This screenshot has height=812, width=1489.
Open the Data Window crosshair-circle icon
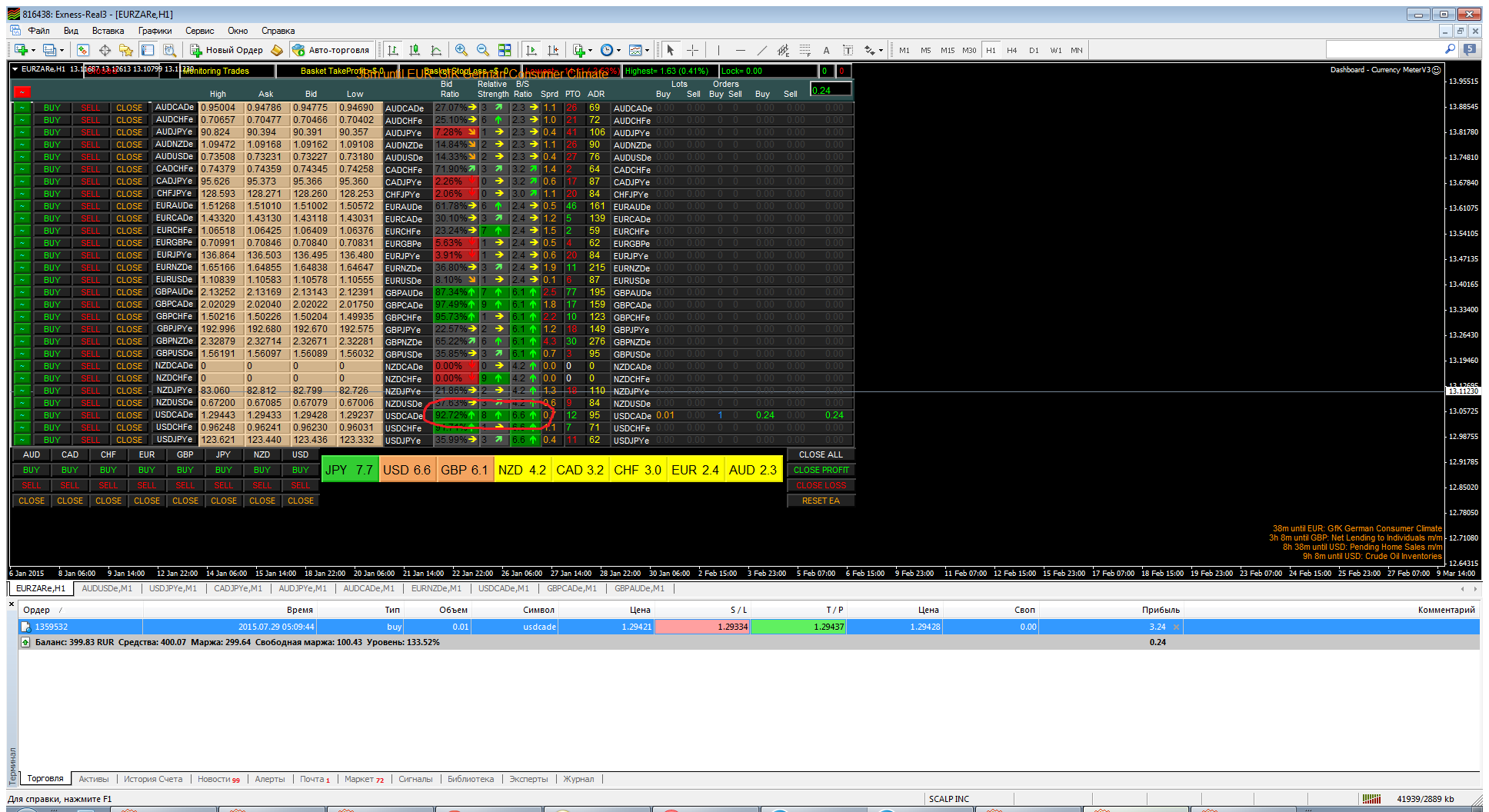pyautogui.click(x=105, y=50)
